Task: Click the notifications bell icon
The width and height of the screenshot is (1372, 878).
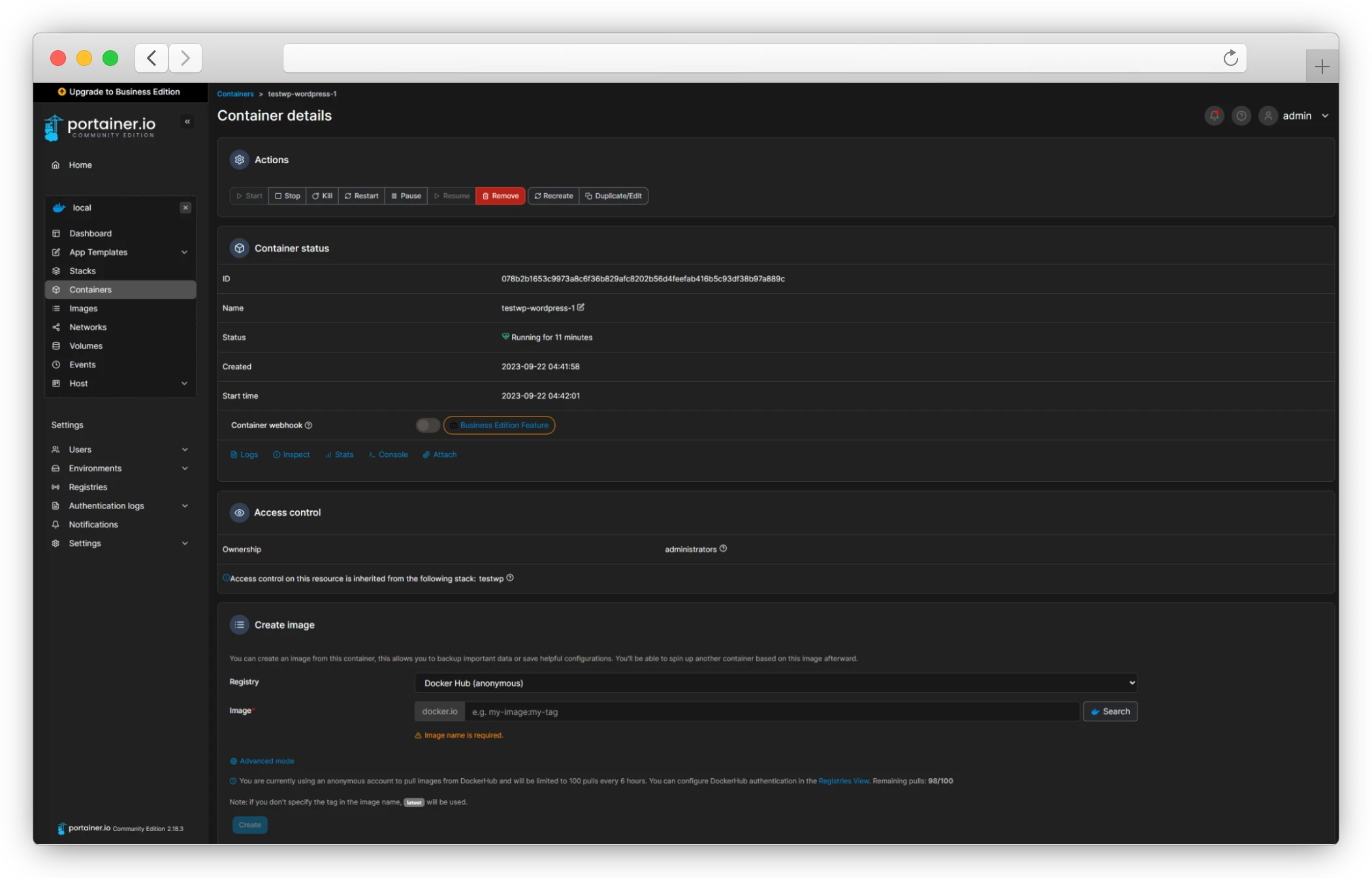Action: click(x=1214, y=116)
